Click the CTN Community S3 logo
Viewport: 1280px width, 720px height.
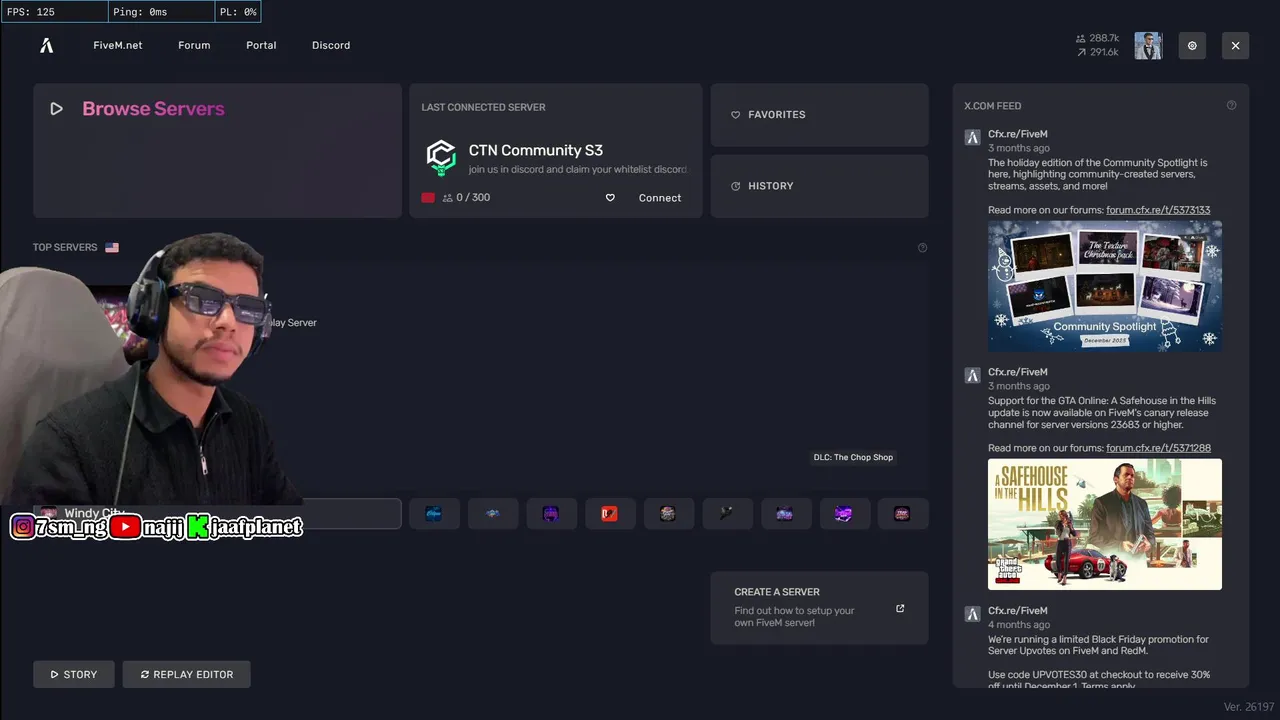[x=441, y=158]
